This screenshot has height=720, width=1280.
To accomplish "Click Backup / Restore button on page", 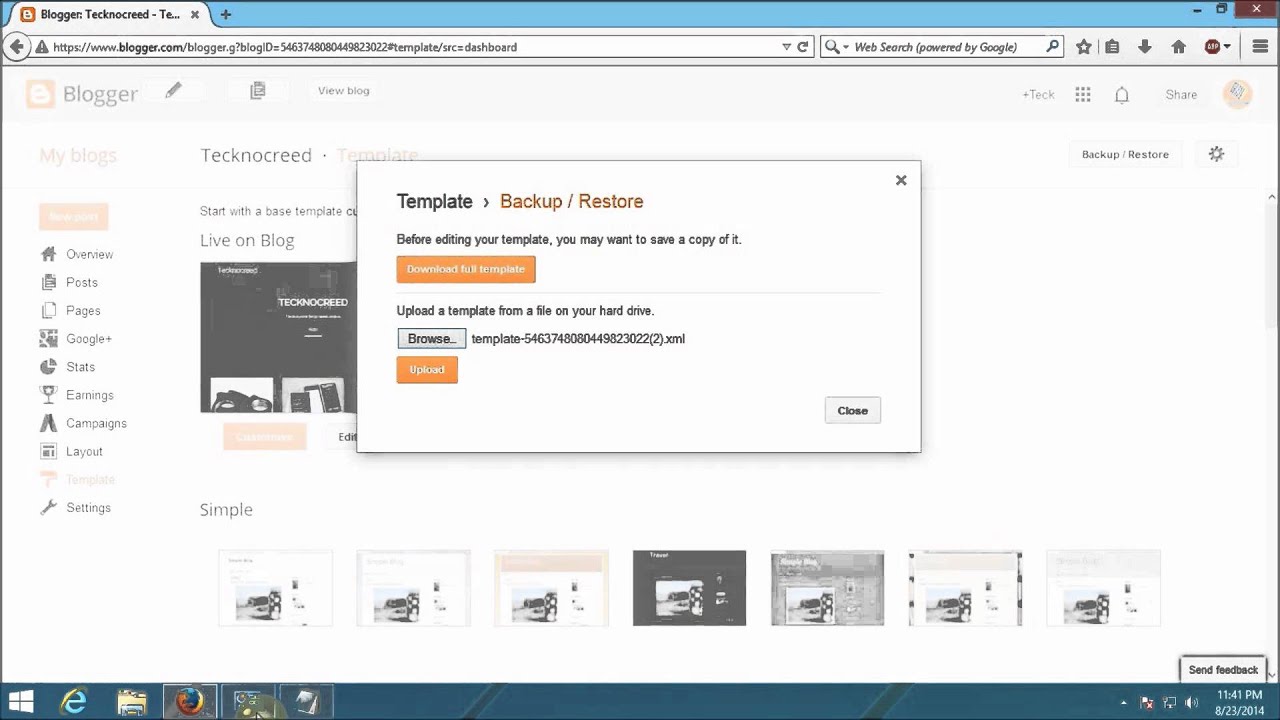I will click(x=1125, y=154).
